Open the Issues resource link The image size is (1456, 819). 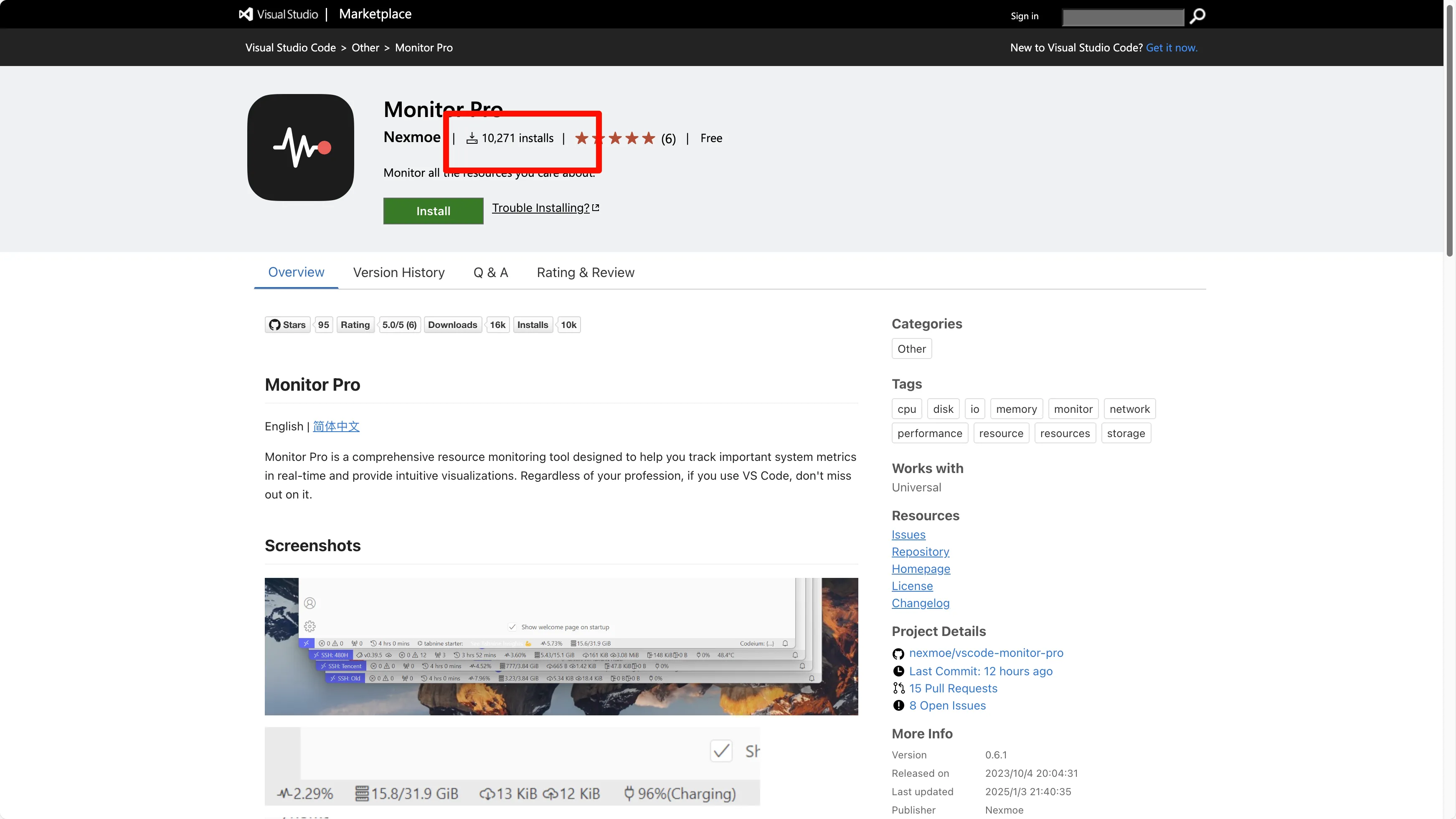point(908,534)
